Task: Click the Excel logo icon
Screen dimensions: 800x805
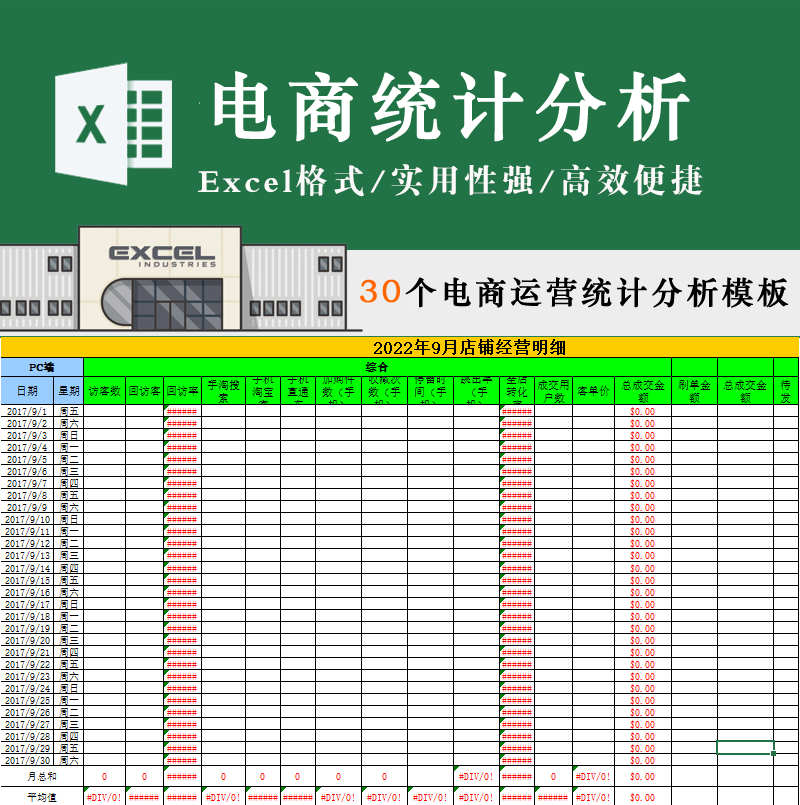Action: 113,124
